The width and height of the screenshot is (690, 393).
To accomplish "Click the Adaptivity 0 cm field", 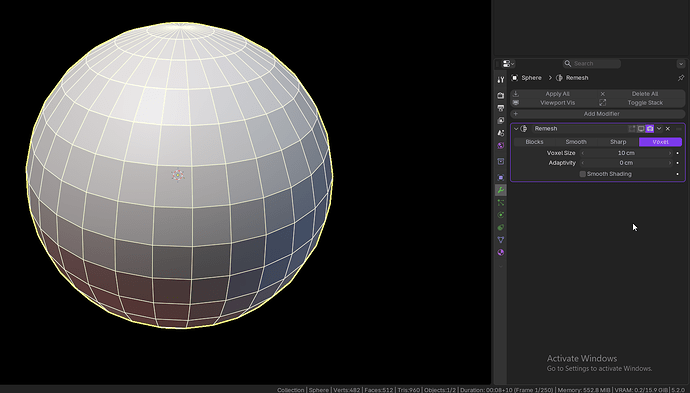I will (626, 163).
